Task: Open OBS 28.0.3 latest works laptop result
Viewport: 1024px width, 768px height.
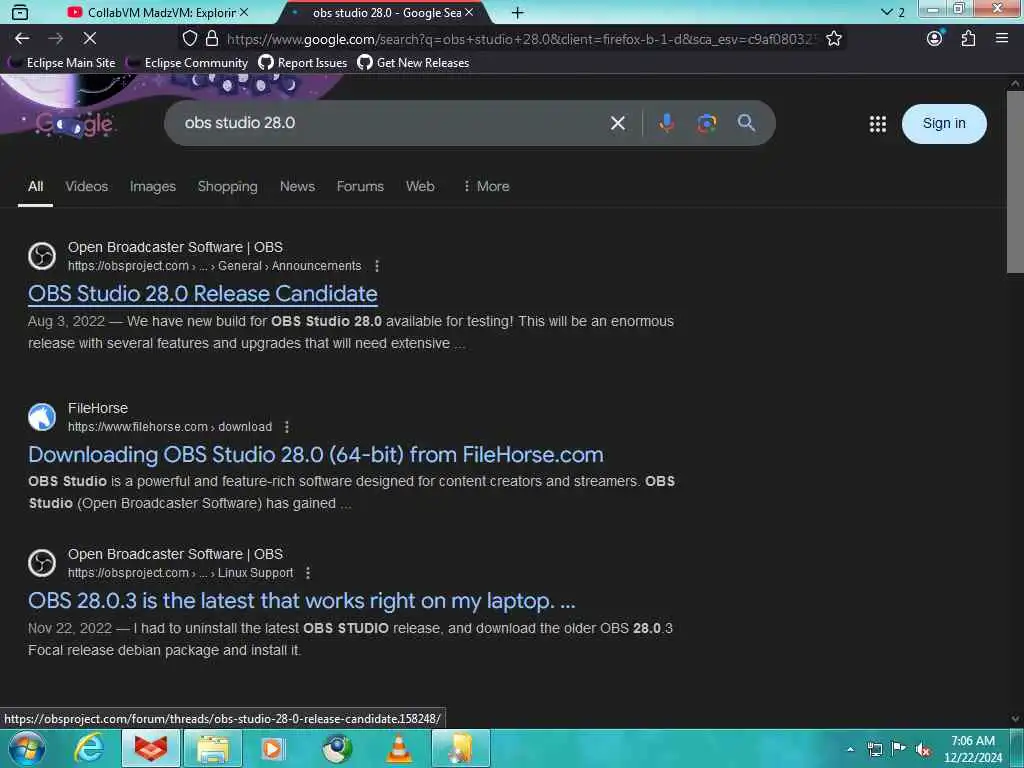Action: tap(302, 601)
